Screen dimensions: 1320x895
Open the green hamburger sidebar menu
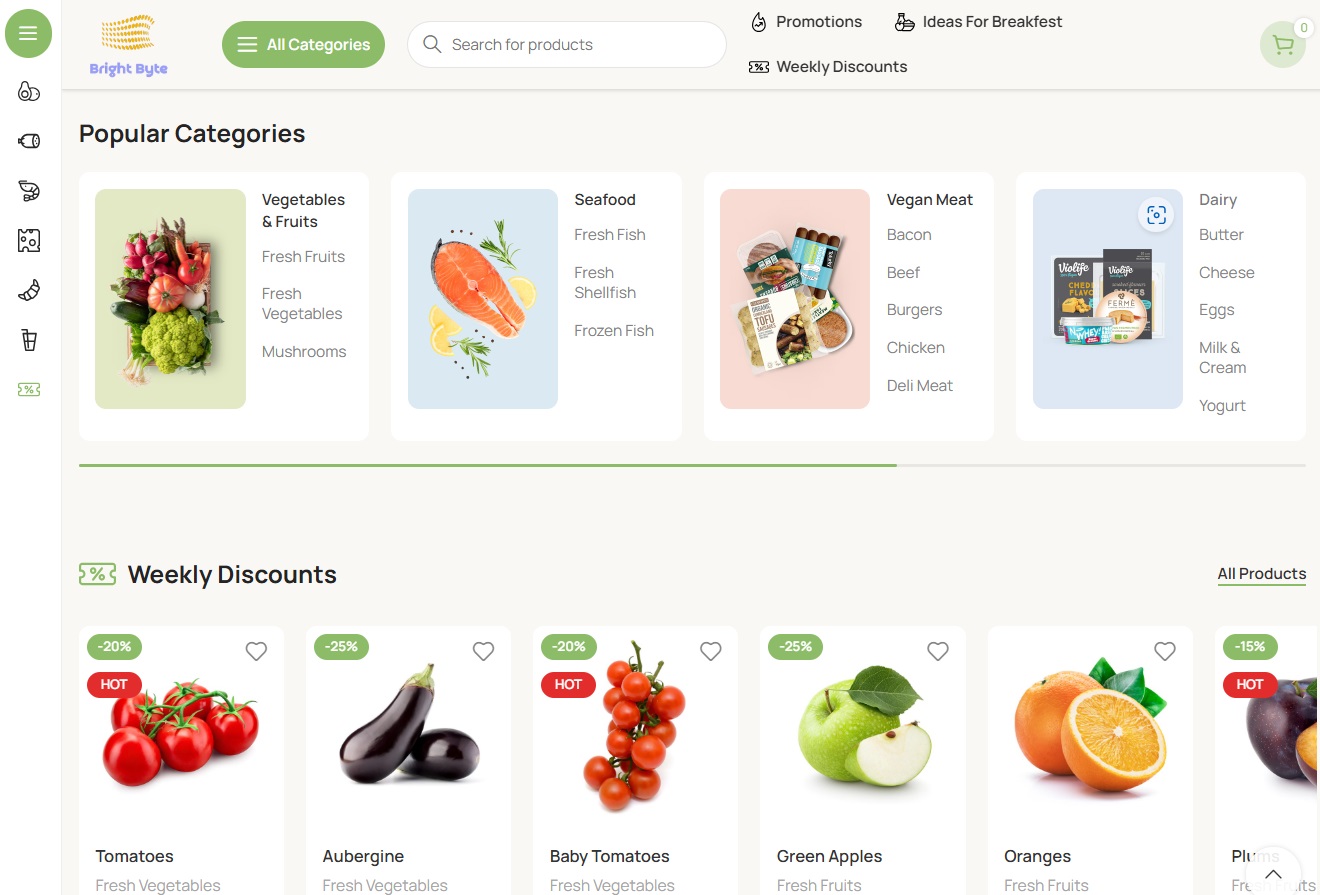28,33
